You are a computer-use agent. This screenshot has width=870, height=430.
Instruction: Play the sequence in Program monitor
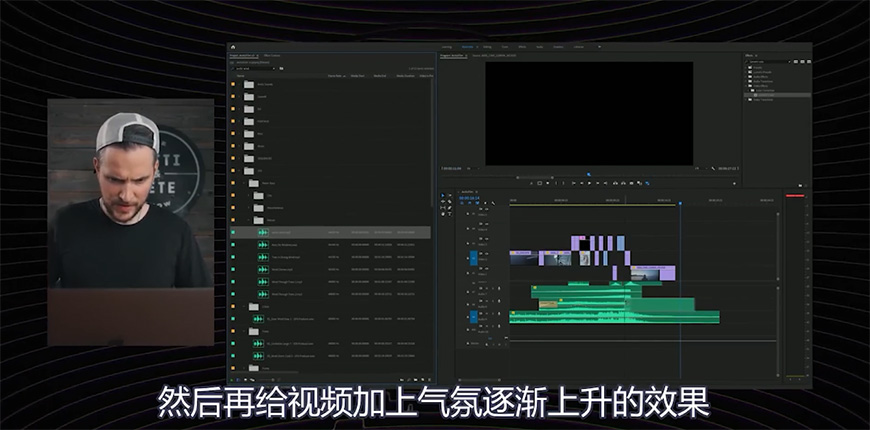589,183
